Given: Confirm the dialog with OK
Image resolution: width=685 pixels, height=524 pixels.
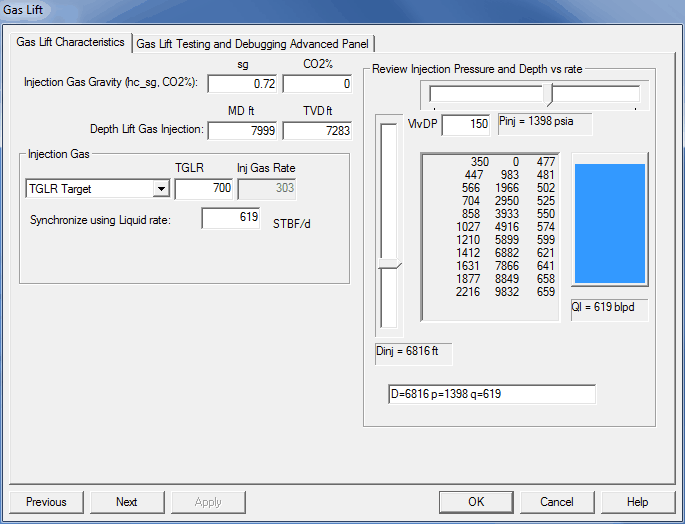Looking at the screenshot, I should pyautogui.click(x=476, y=502).
